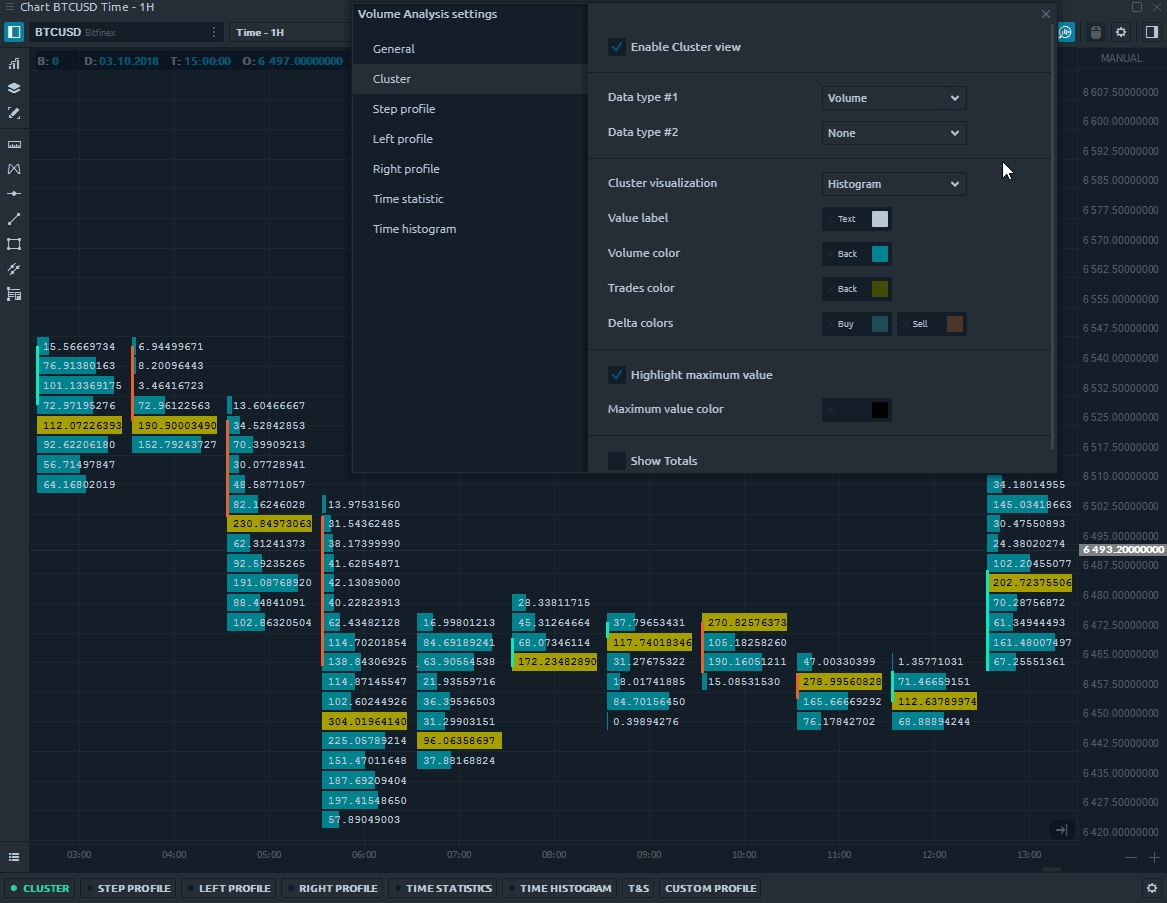Click the T&S button in bottom bar
Image resolution: width=1167 pixels, height=903 pixels.
[x=638, y=888]
